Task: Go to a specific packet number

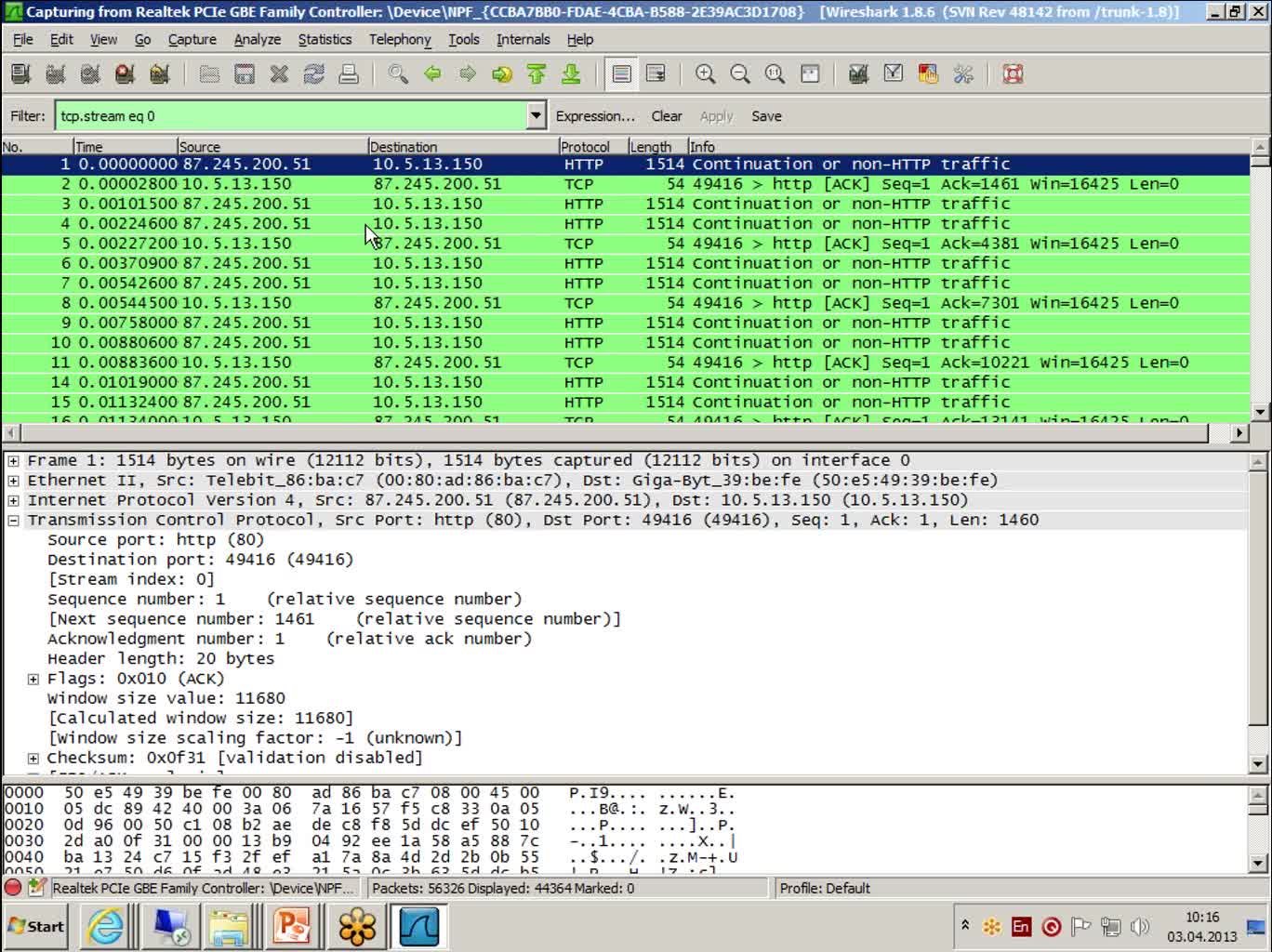Action: click(x=502, y=74)
